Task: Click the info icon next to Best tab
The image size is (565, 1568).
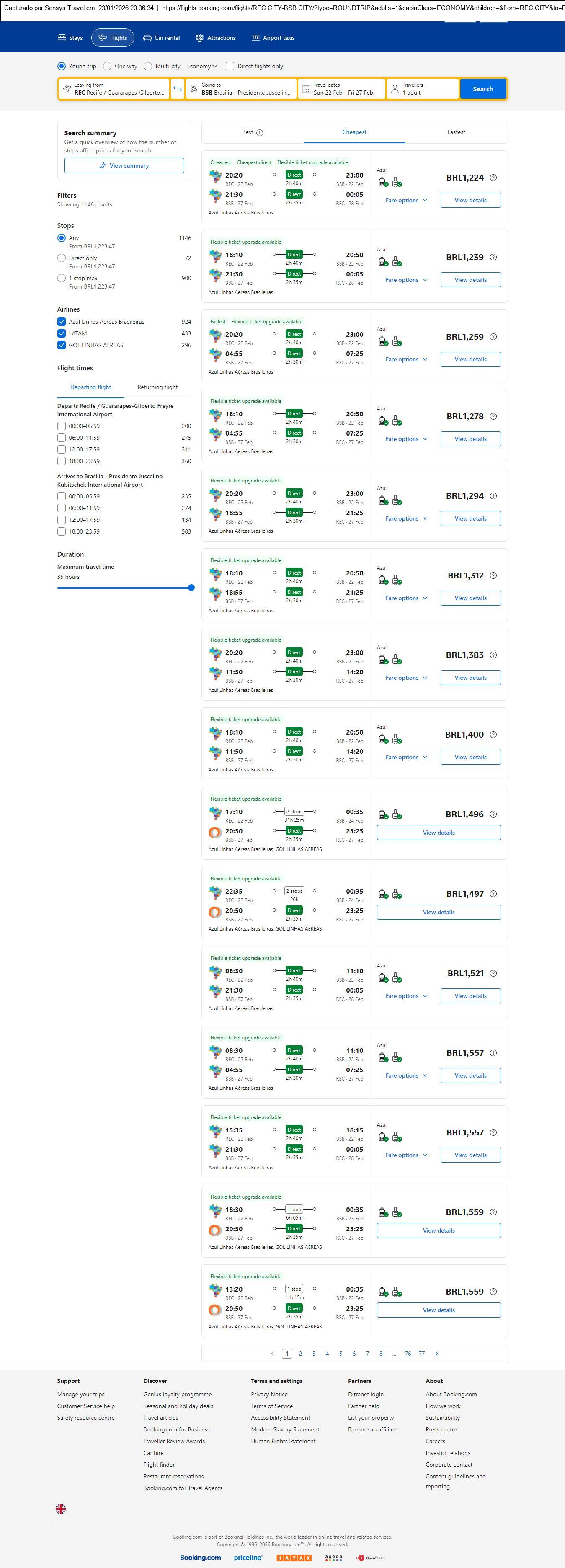Action: 260,133
